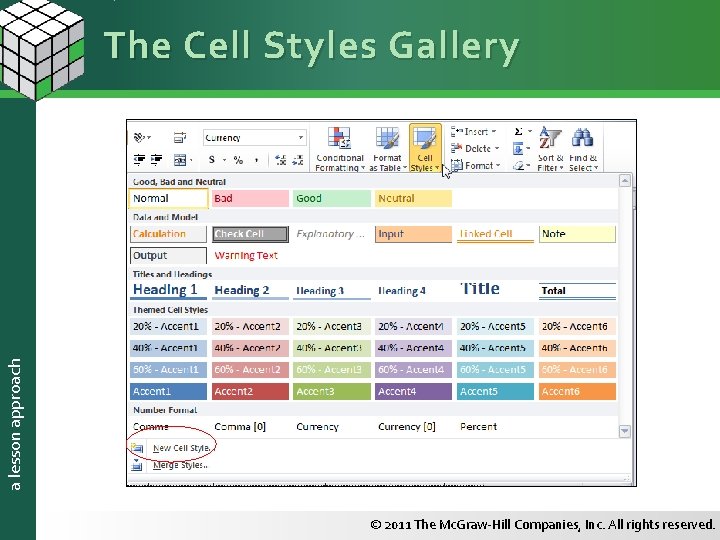720x540 pixels.
Task: Choose New Cell Style menu item
Action: click(181, 448)
